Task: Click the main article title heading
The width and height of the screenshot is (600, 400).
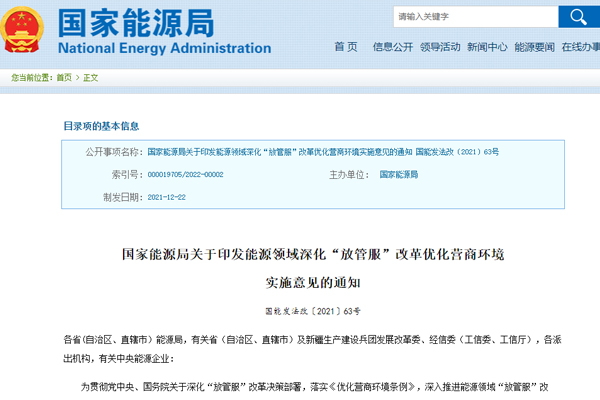Action: pos(313,253)
